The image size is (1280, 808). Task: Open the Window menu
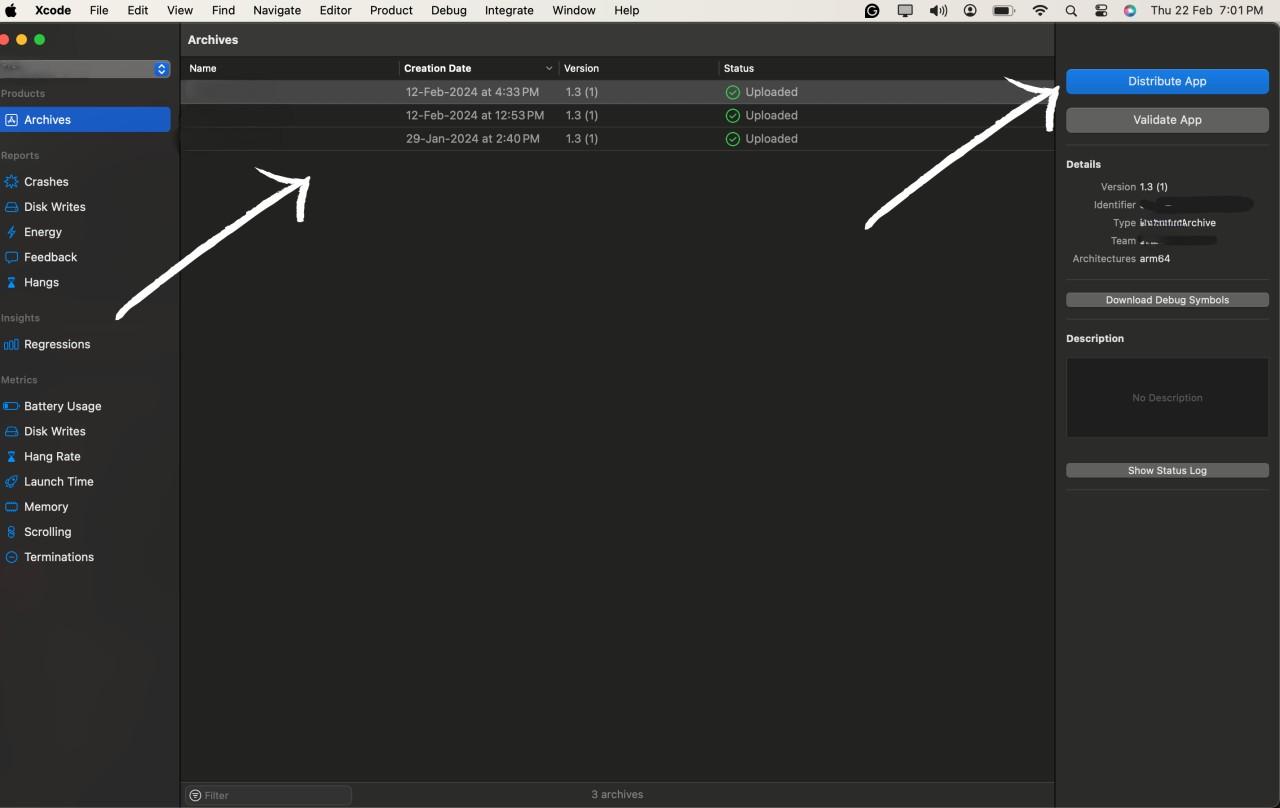(x=574, y=10)
